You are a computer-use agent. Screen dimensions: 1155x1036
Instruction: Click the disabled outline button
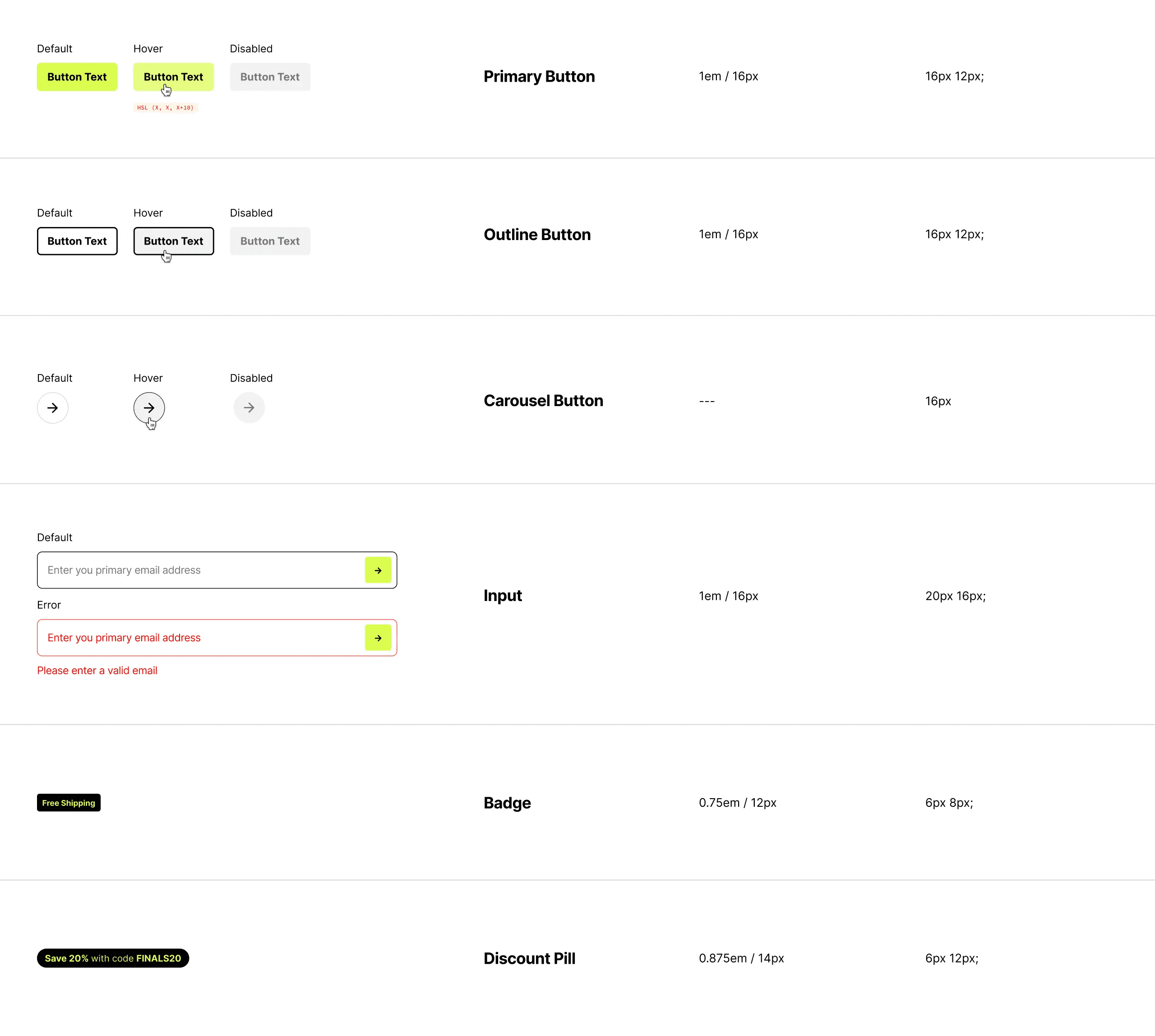[270, 241]
